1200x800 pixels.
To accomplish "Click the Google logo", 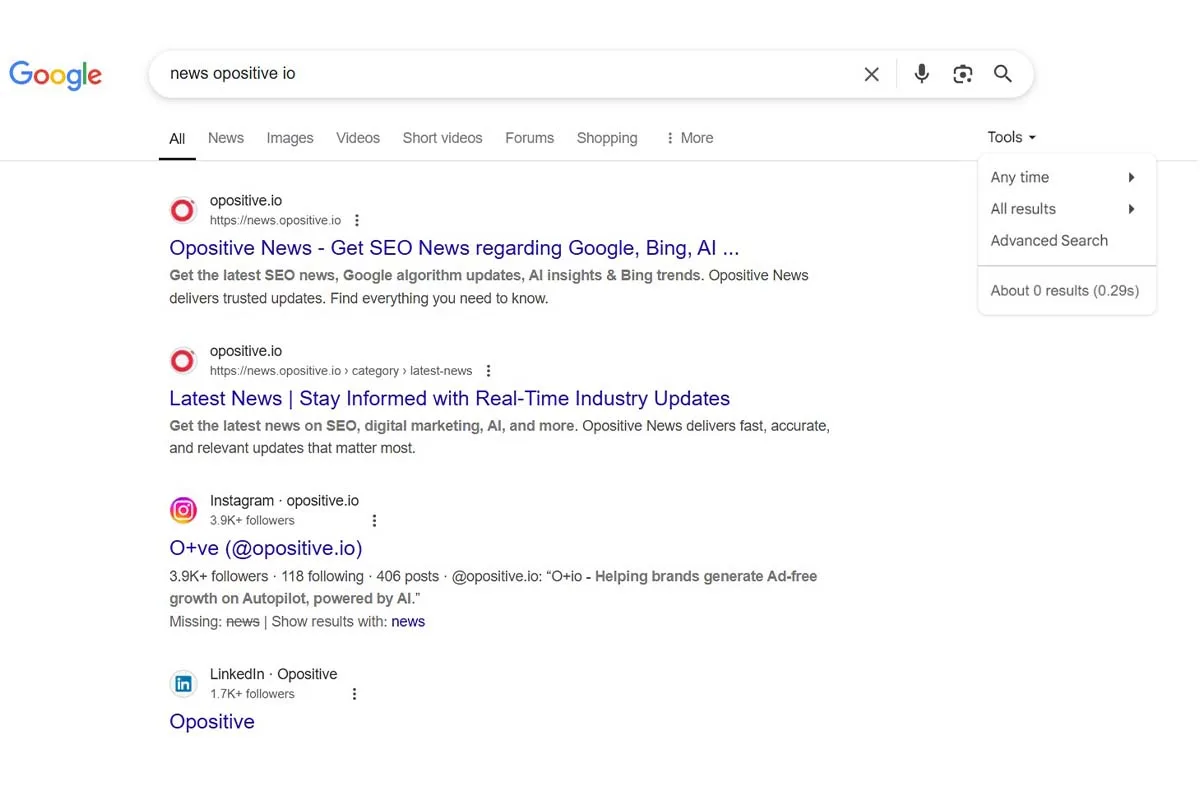I will pos(56,75).
